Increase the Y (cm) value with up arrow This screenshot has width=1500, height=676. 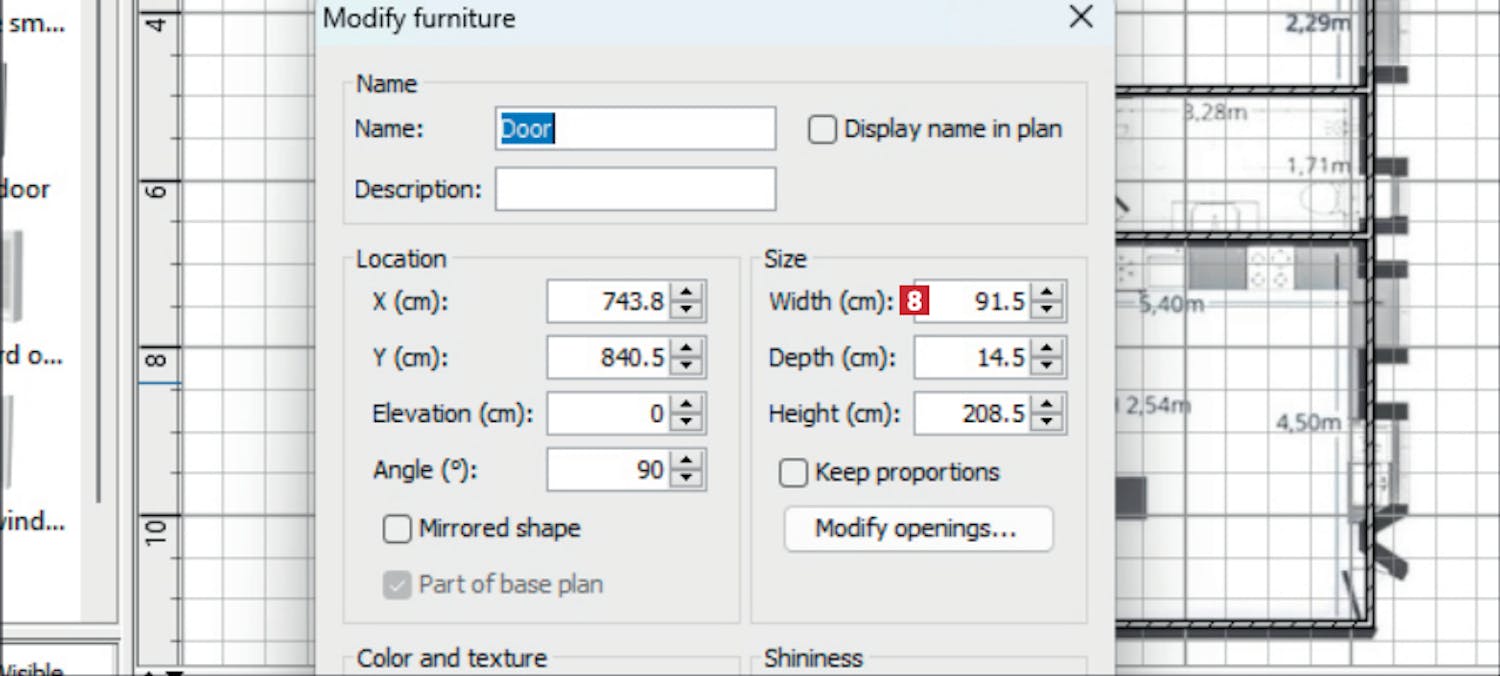(686, 349)
